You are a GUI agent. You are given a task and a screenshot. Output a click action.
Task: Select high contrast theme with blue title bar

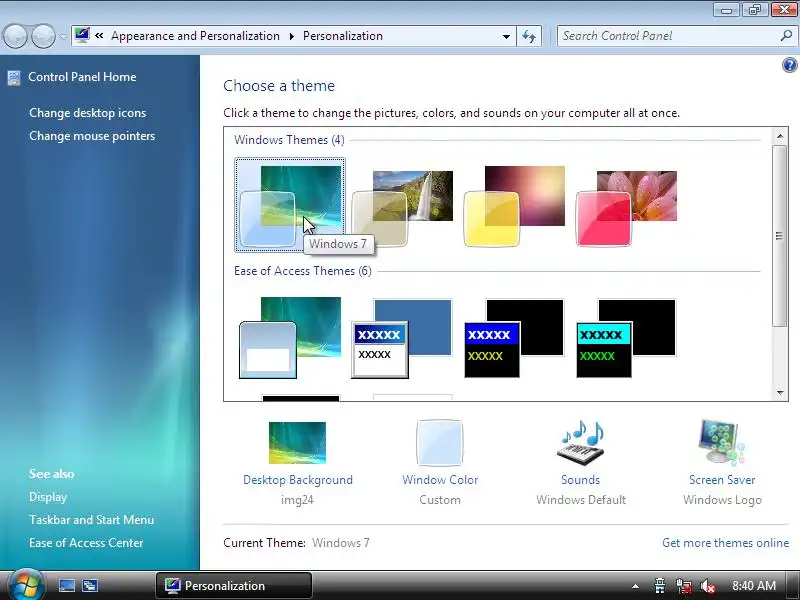pyautogui.click(x=514, y=338)
